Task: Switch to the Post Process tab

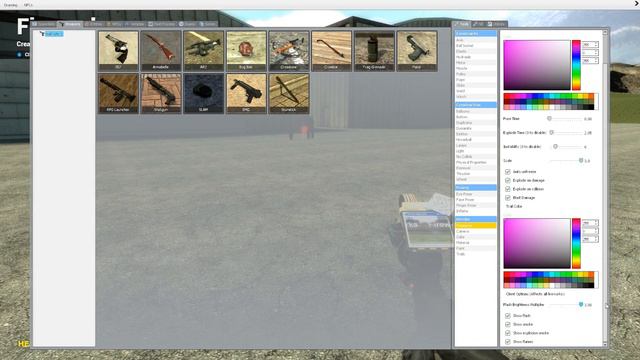Action: [162, 24]
